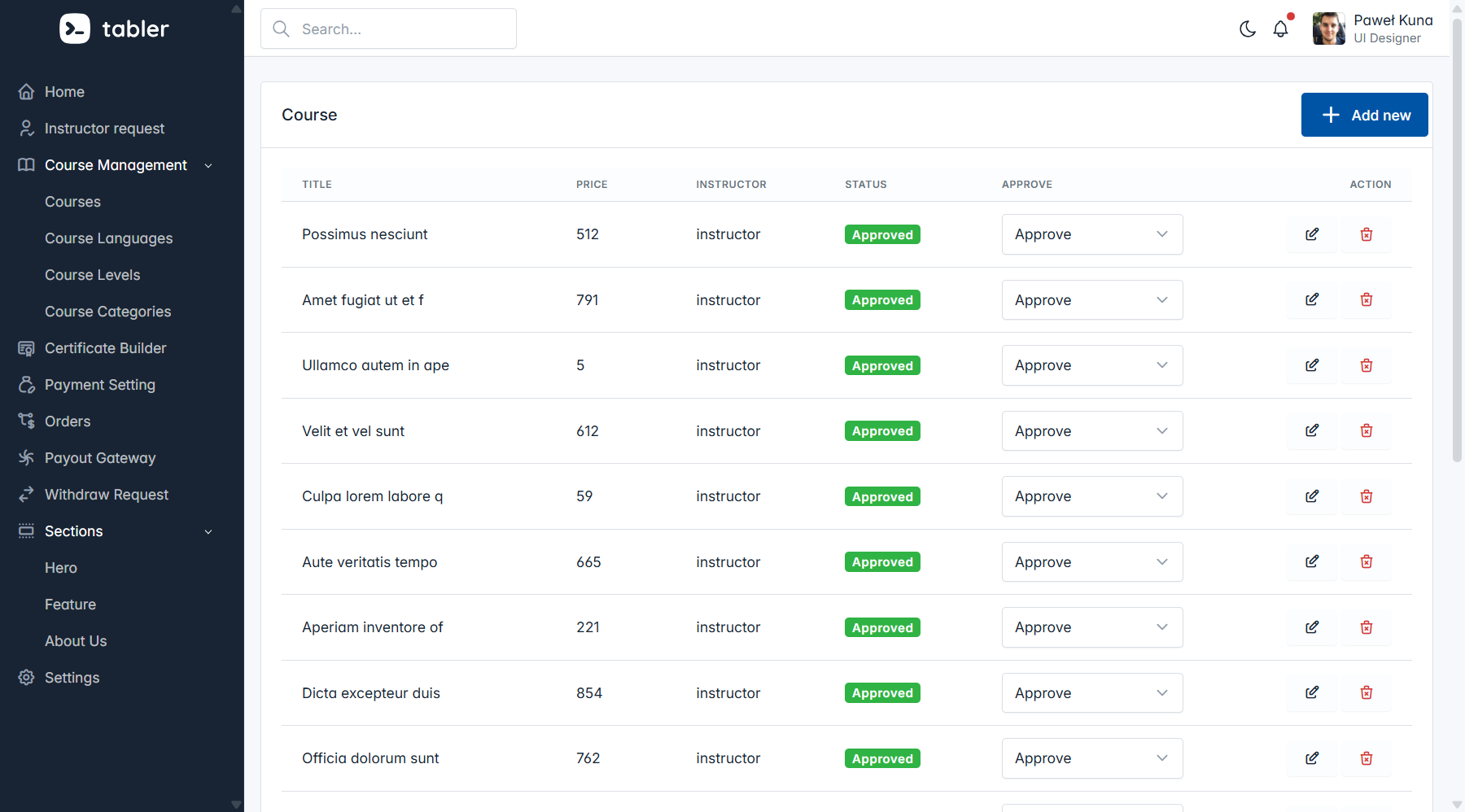Open Approve dropdown for Ullamco autem in ape
1465x812 pixels.
click(x=1091, y=365)
